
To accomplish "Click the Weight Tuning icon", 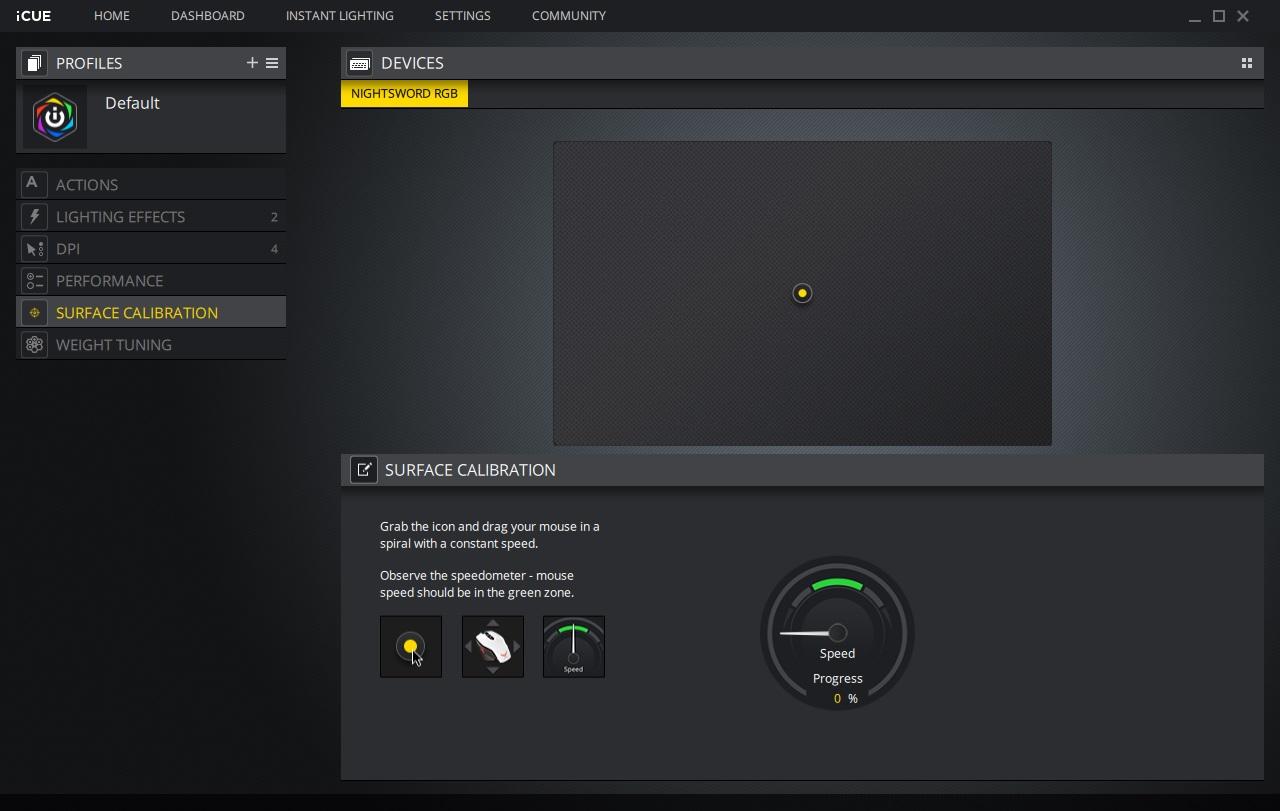I will [34, 344].
